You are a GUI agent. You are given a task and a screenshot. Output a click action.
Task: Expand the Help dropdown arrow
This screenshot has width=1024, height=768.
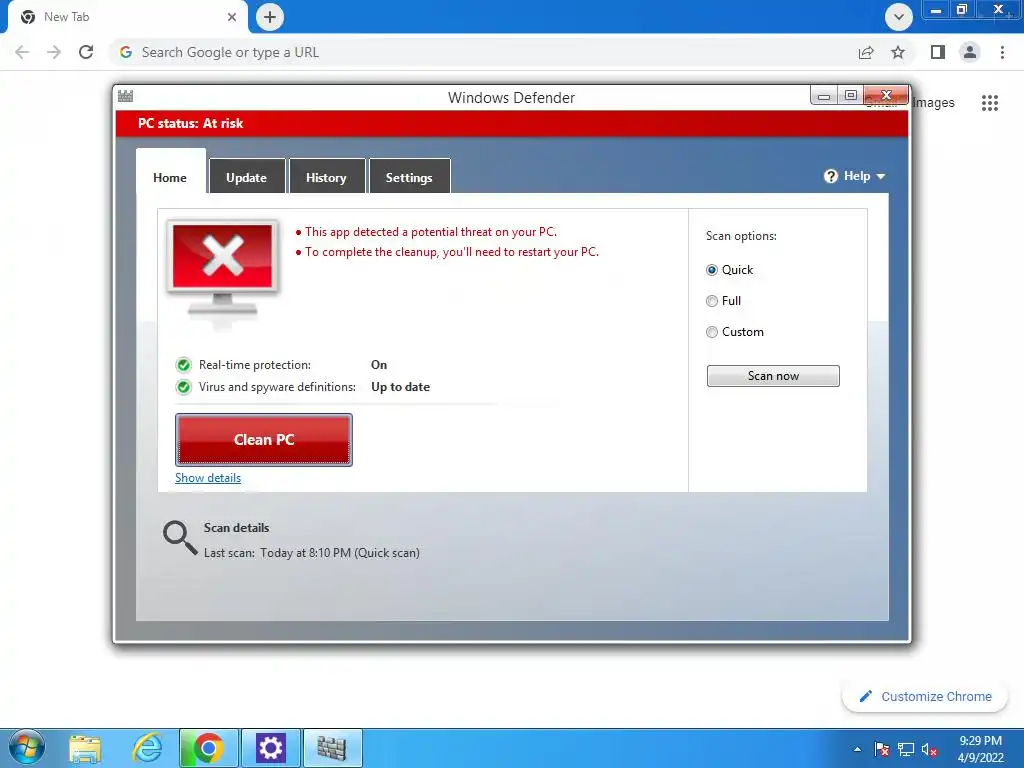880,176
